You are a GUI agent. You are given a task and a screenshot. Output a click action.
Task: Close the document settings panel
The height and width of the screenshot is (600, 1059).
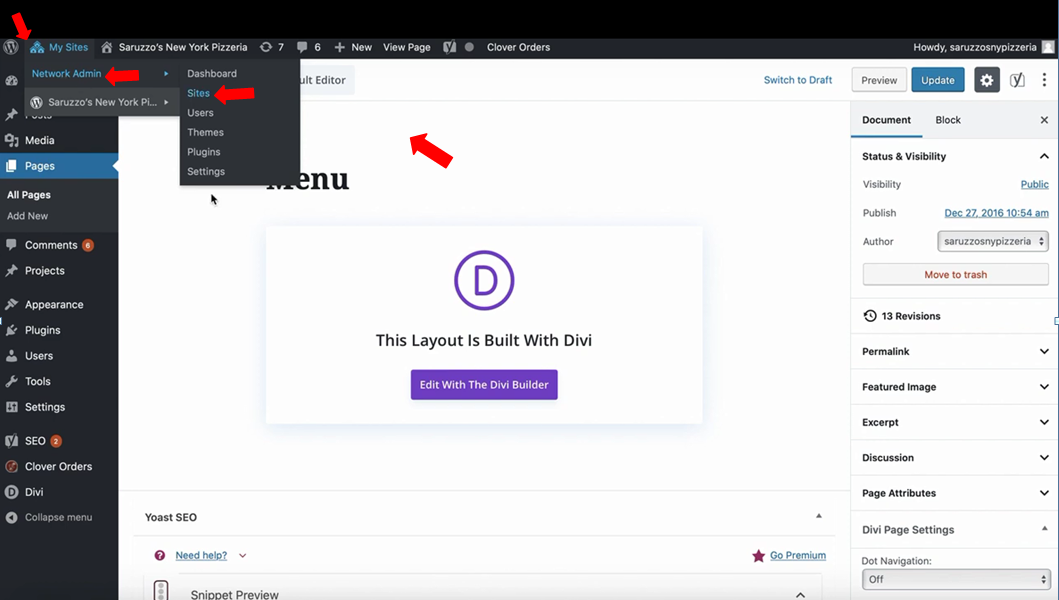[1044, 120]
